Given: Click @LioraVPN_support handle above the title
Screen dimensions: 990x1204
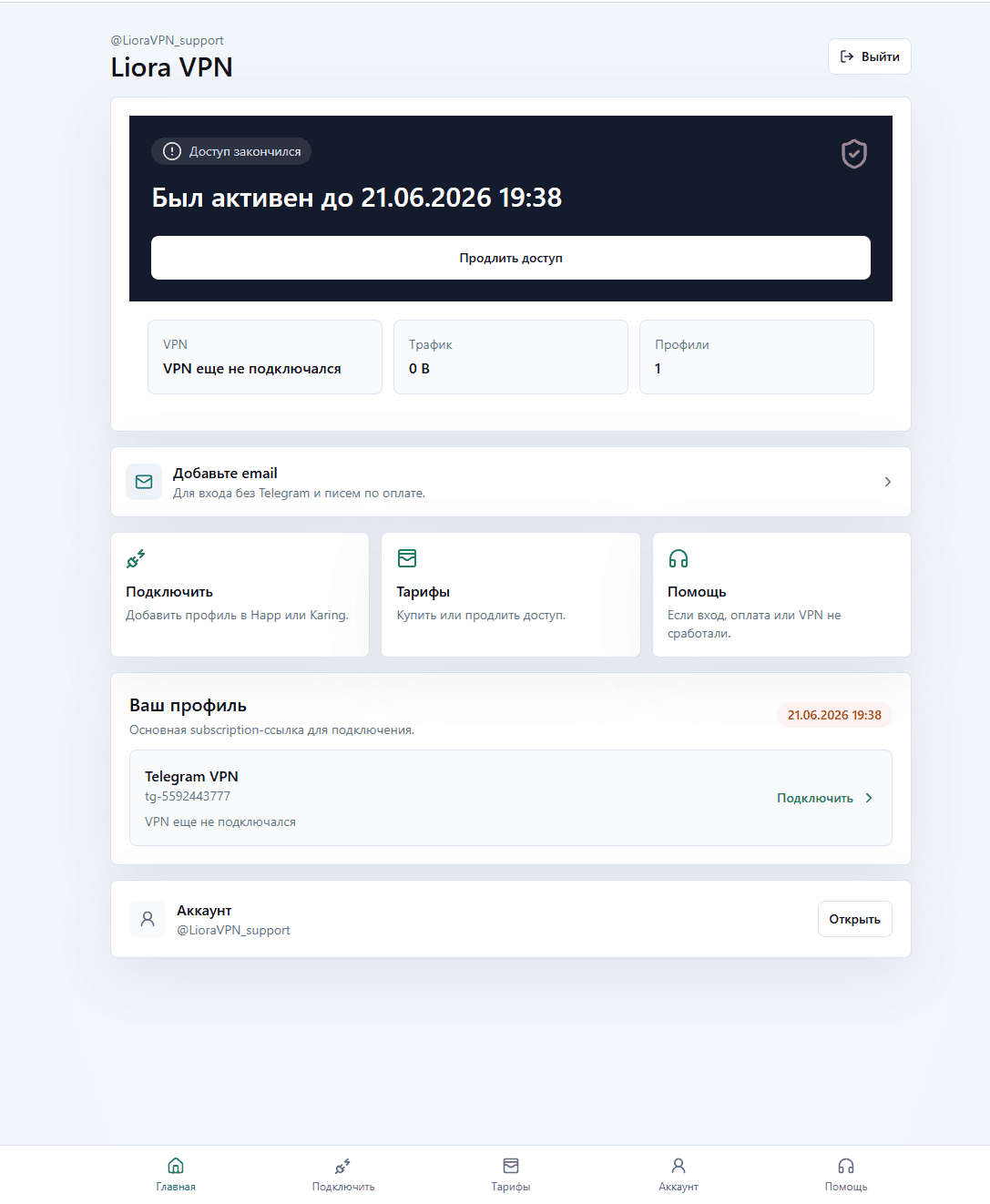Looking at the screenshot, I should pos(168,40).
